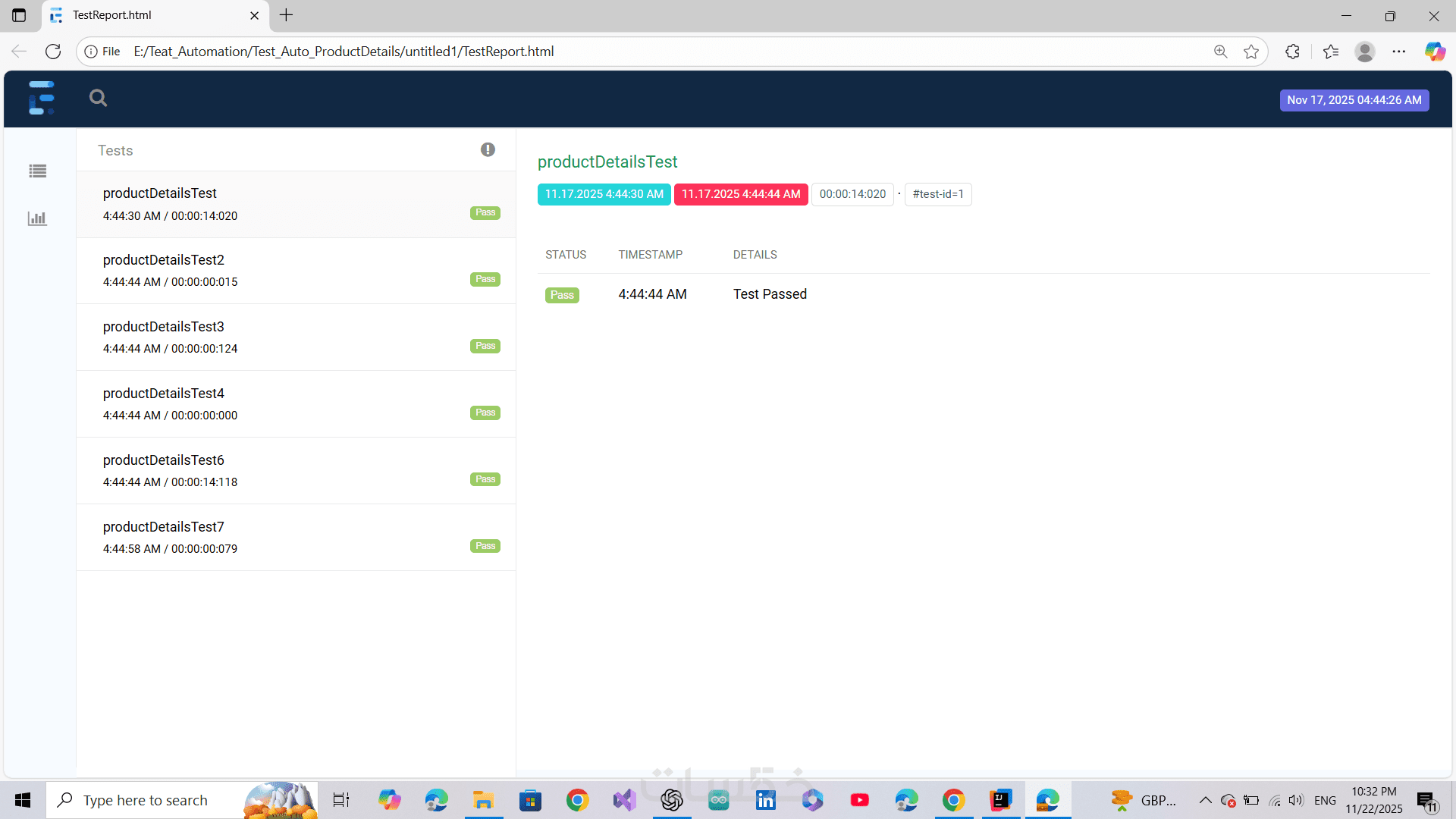Click the browser zoom magnifier icon
1456x819 pixels.
[1220, 52]
